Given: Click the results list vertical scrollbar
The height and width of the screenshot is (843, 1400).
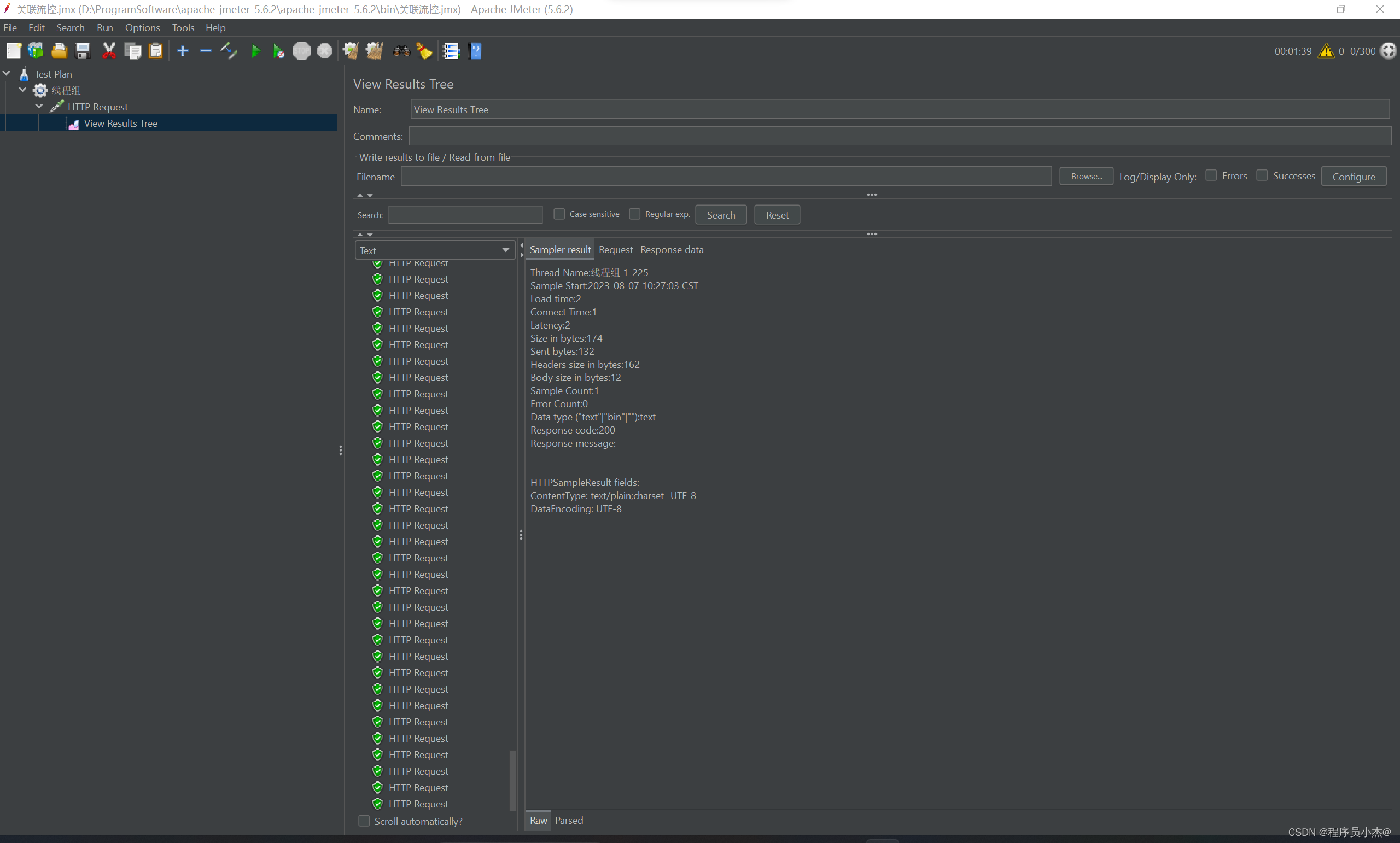Looking at the screenshot, I should [x=512, y=781].
